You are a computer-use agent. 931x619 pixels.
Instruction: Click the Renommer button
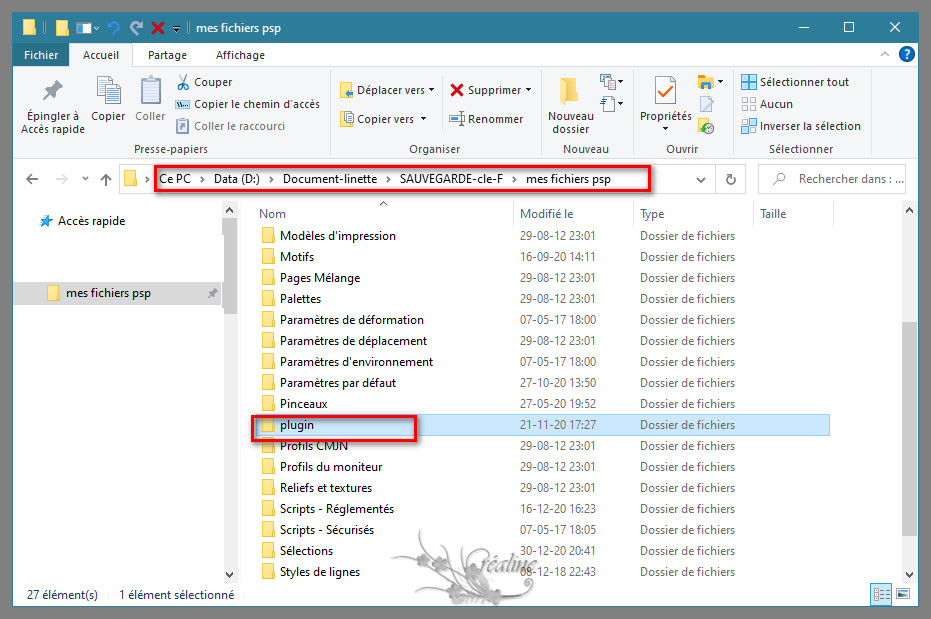point(486,119)
